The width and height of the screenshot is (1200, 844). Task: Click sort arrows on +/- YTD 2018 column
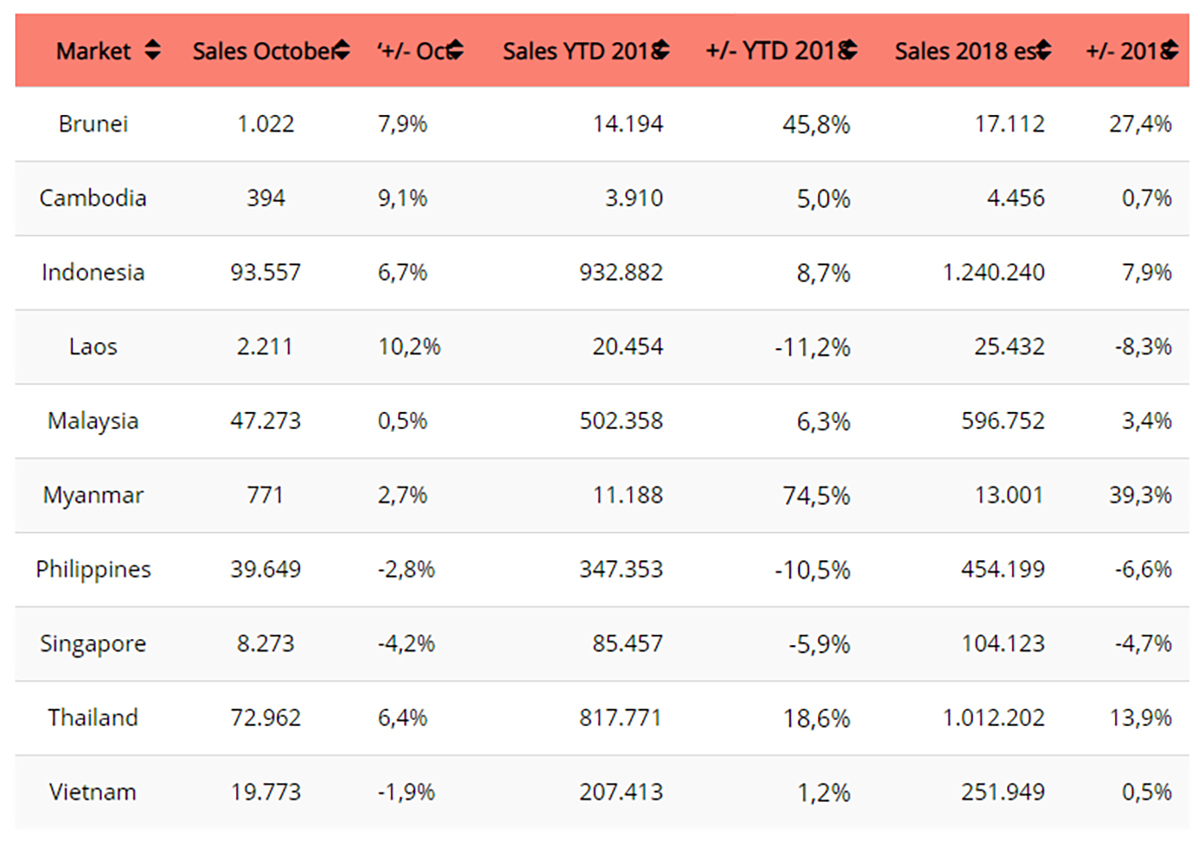click(x=850, y=51)
